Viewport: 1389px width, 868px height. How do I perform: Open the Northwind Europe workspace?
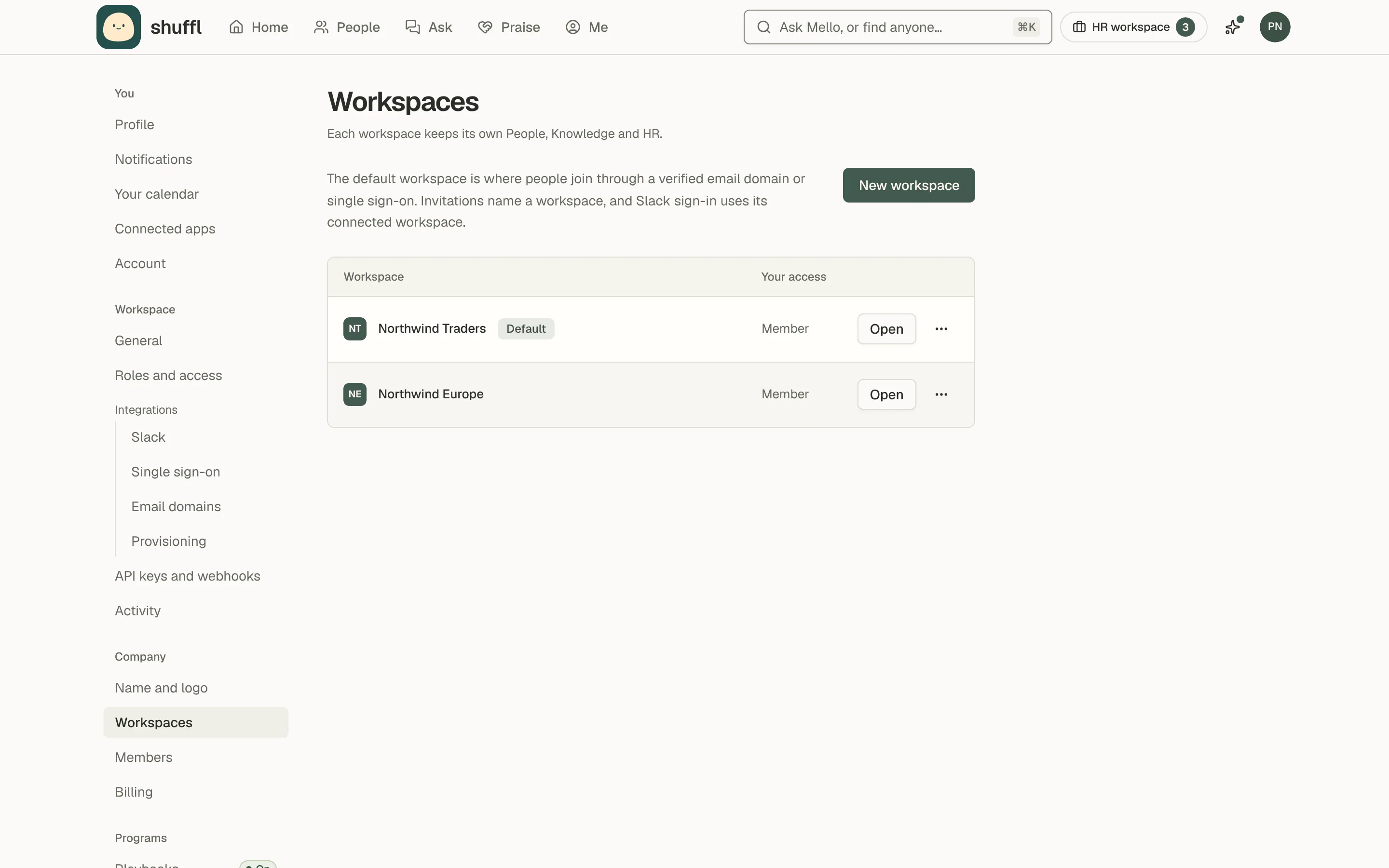tap(886, 394)
